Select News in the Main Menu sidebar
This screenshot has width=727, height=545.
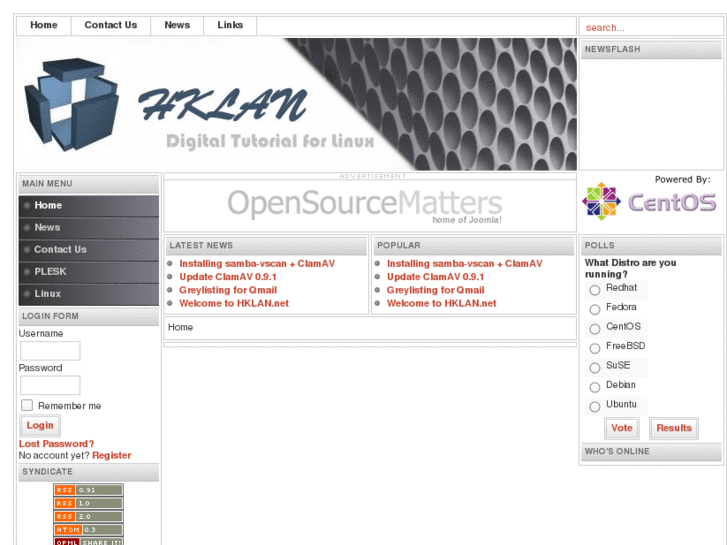pyautogui.click(x=89, y=228)
